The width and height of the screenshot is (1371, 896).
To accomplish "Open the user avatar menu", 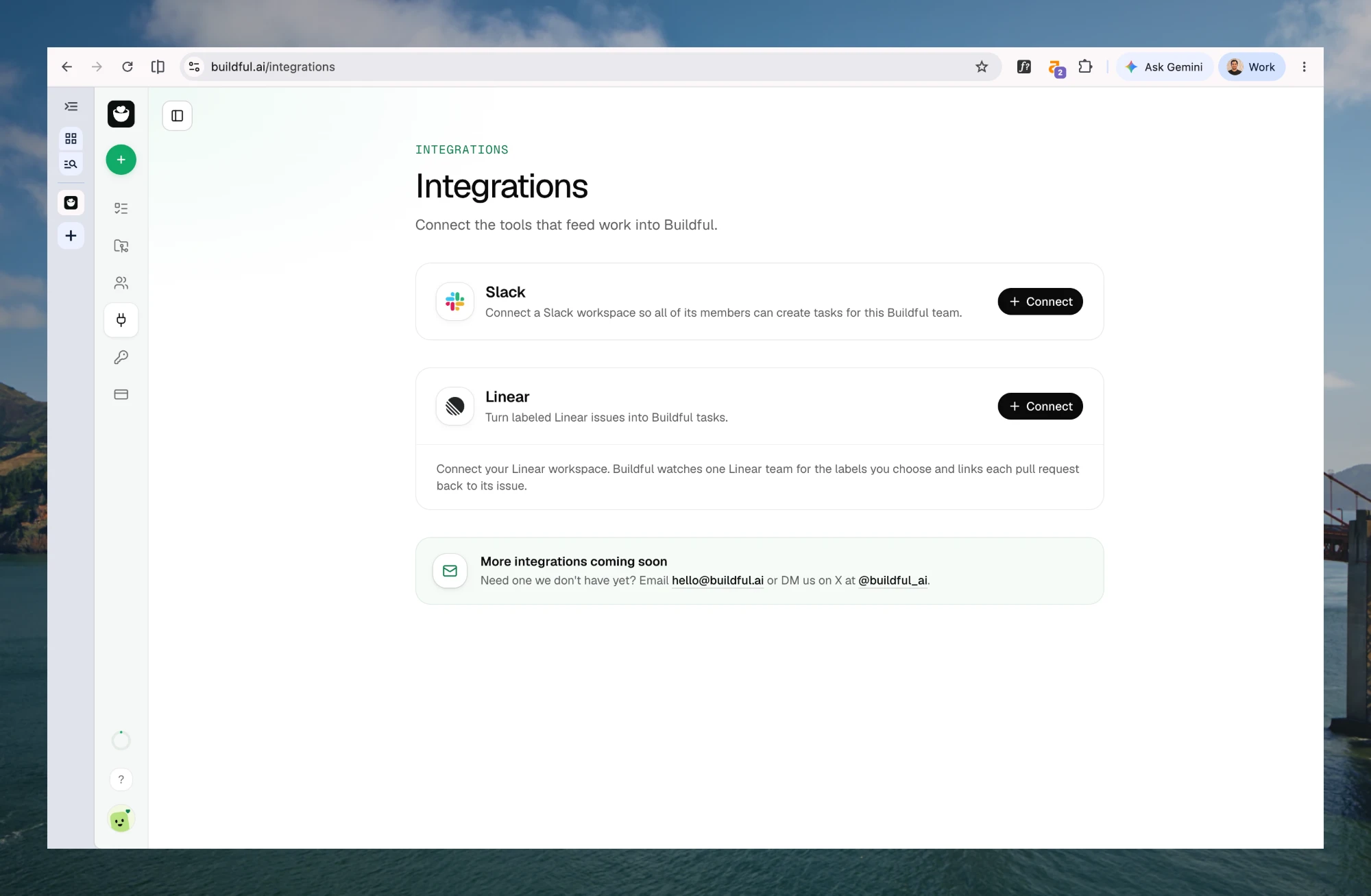I will point(121,819).
